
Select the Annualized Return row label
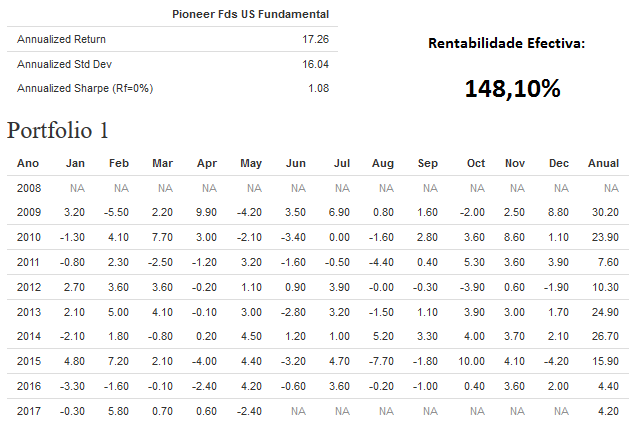[x=61, y=39]
